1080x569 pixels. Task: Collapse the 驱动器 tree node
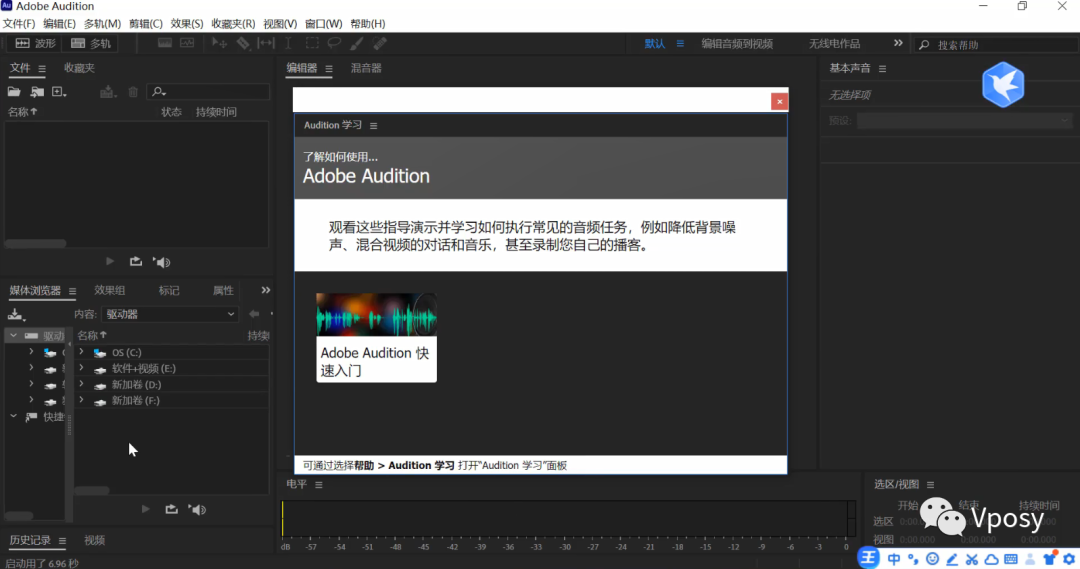[14, 335]
